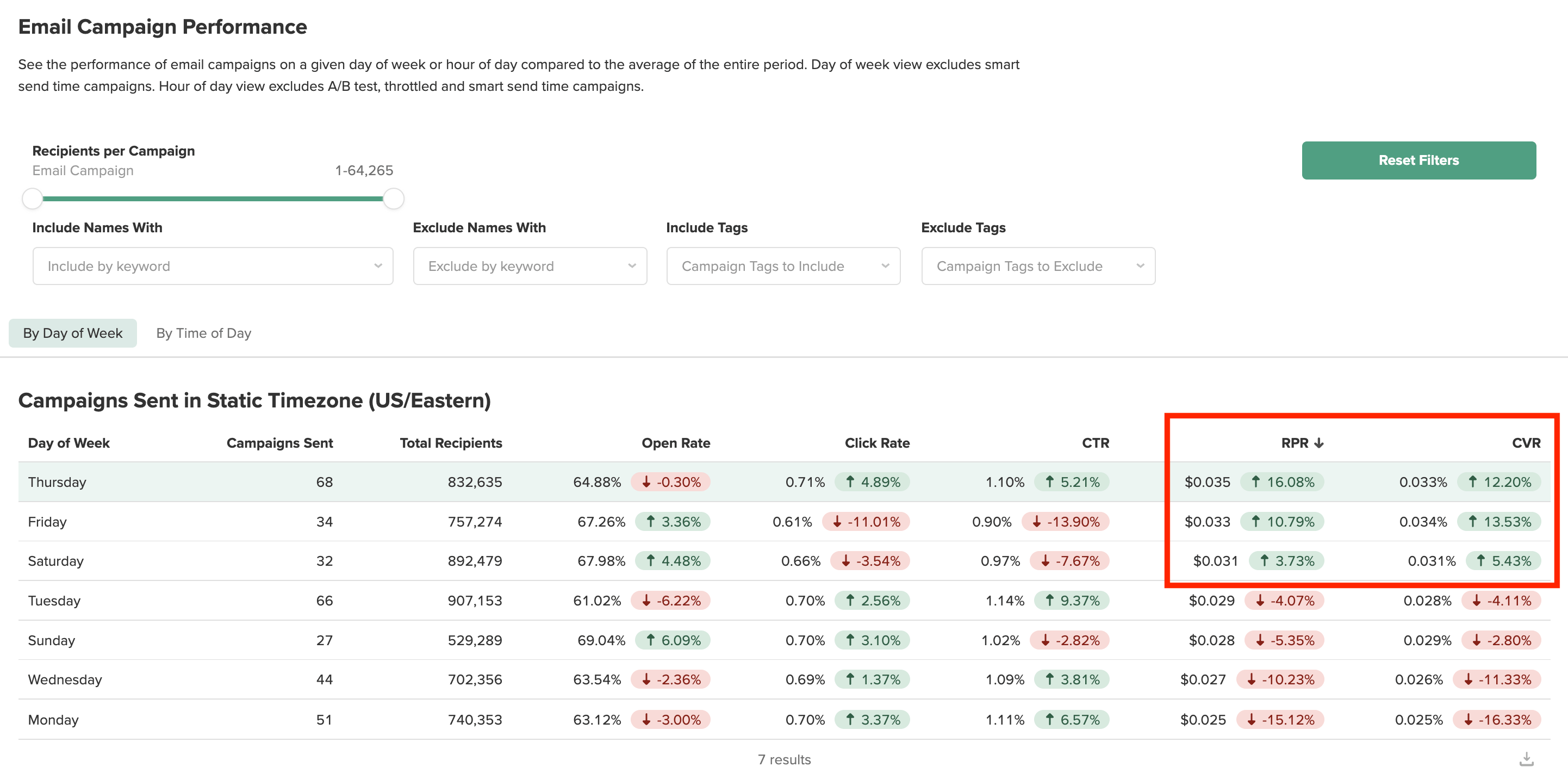Click the download icon below the table
The width and height of the screenshot is (1568, 779).
[1526, 759]
